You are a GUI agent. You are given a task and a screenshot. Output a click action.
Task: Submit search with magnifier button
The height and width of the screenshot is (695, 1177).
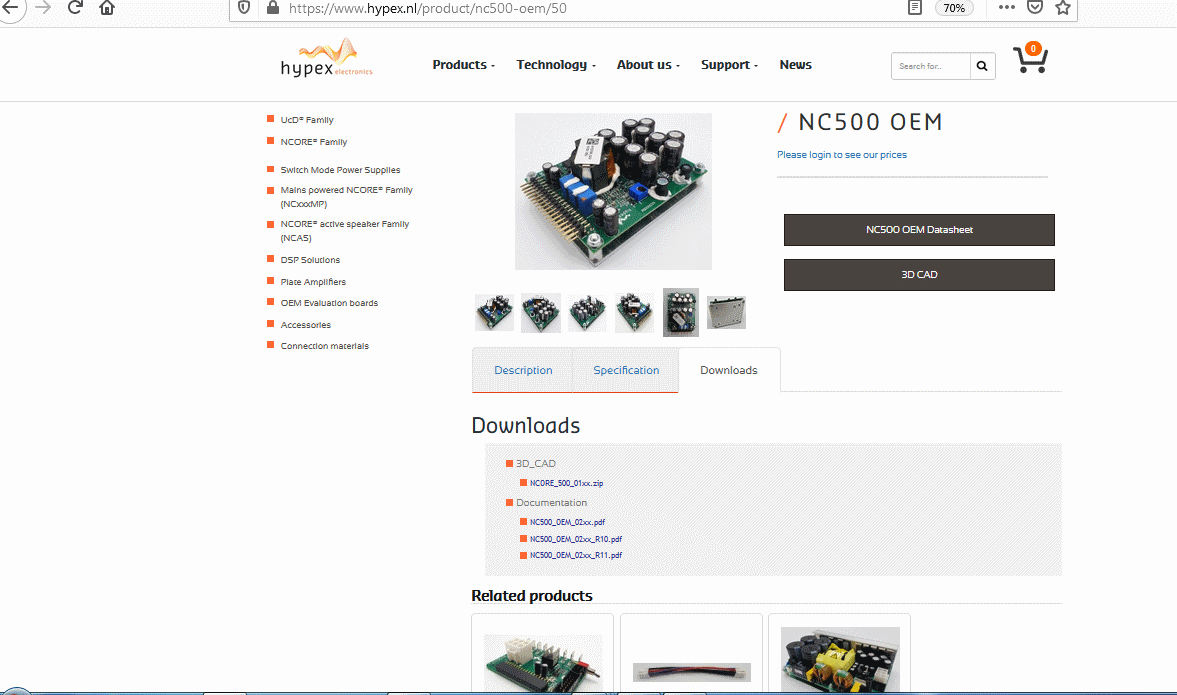click(x=982, y=66)
